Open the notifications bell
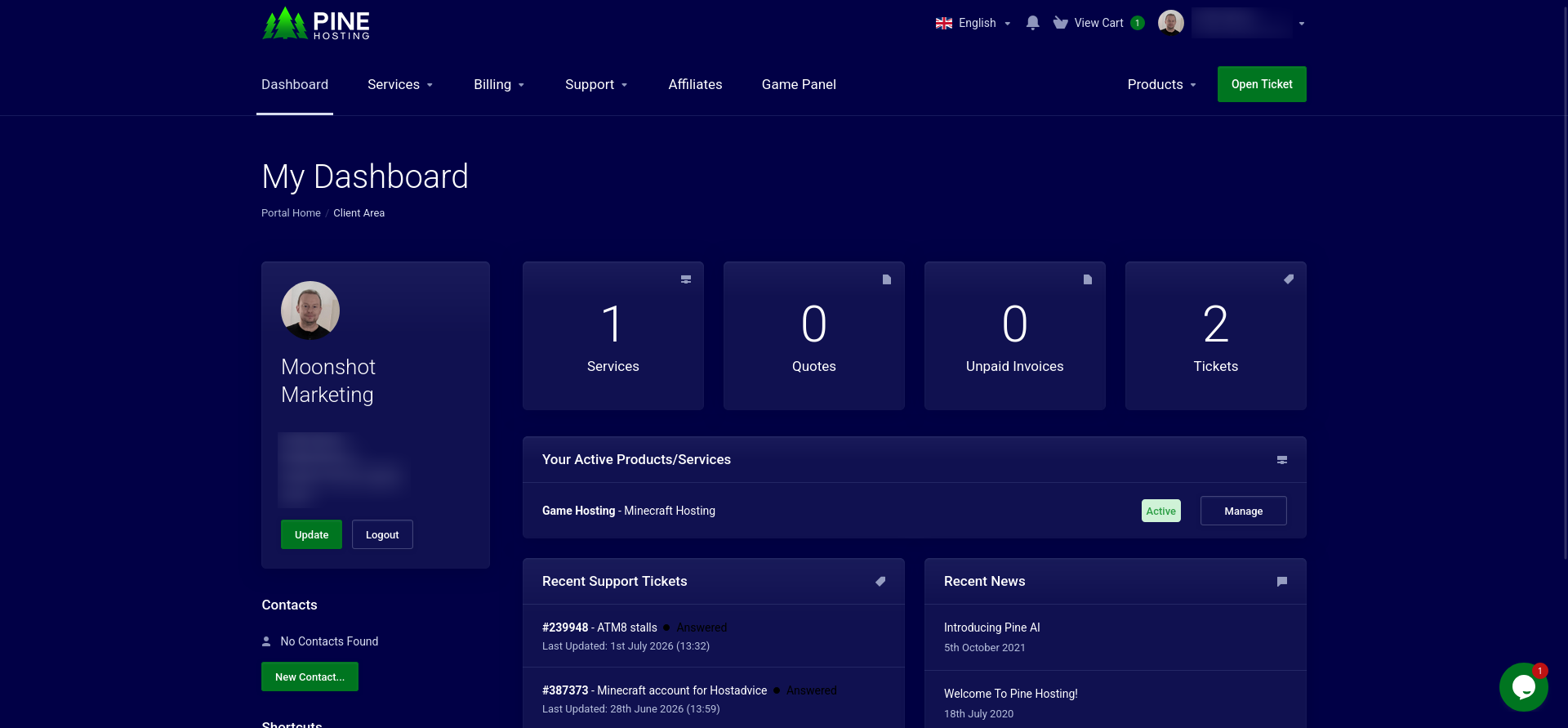Screen dimensions: 1568x728 coord(1032,23)
